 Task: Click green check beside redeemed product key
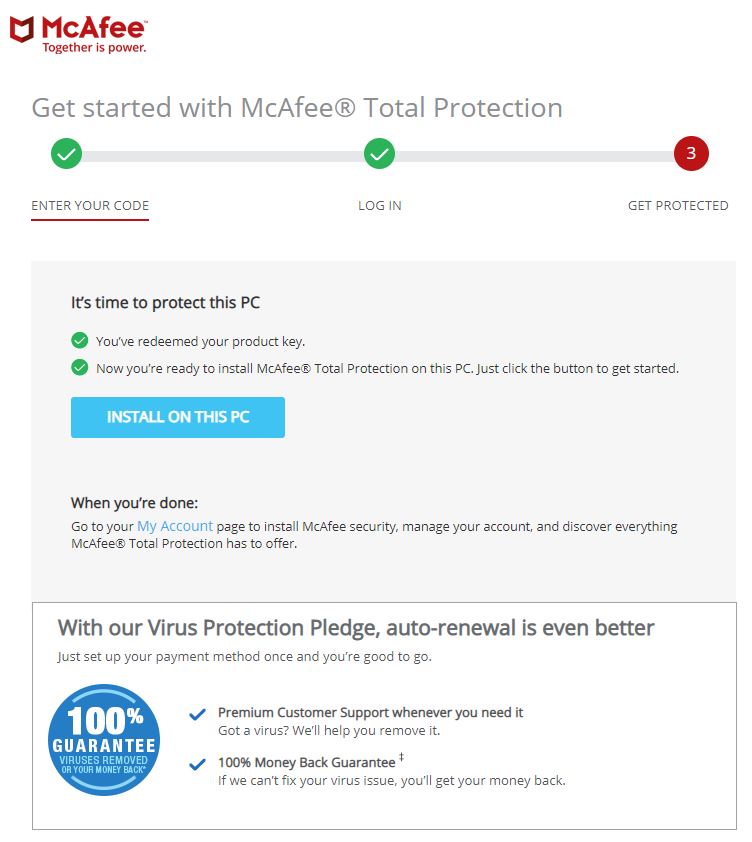tap(79, 340)
